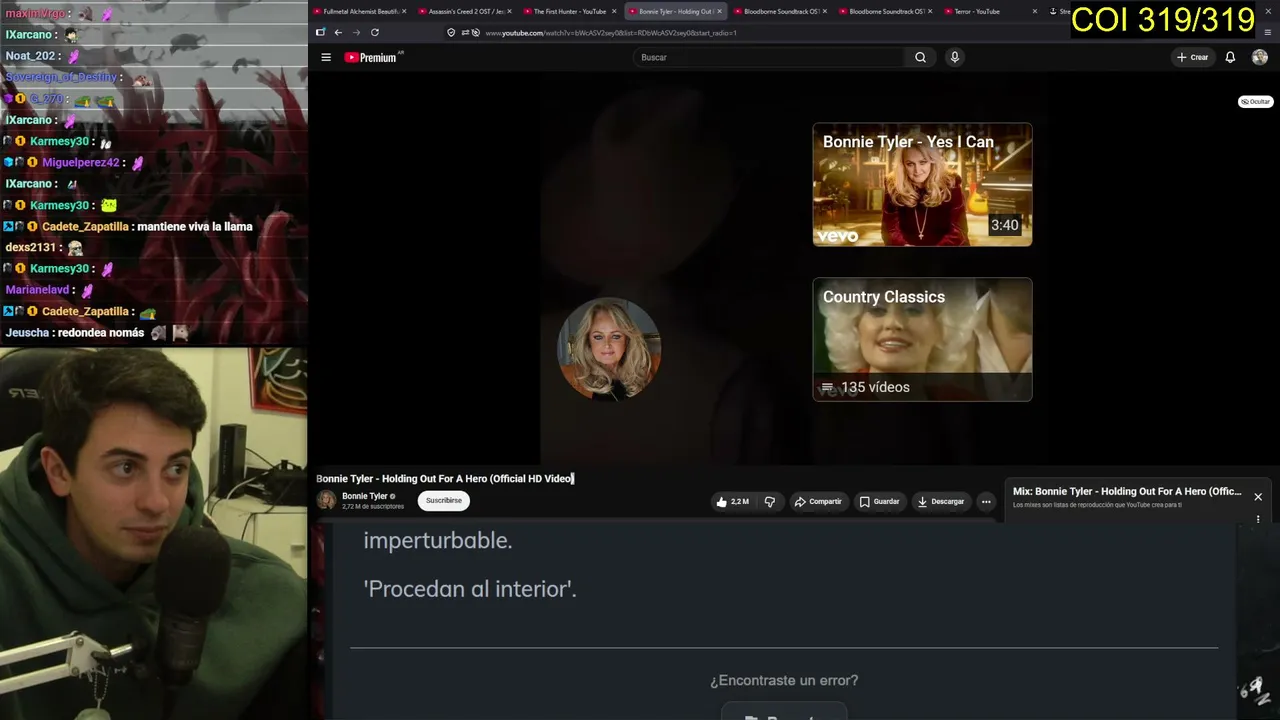Open the notifications bell
Viewport: 1280px width, 720px height.
coord(1230,58)
